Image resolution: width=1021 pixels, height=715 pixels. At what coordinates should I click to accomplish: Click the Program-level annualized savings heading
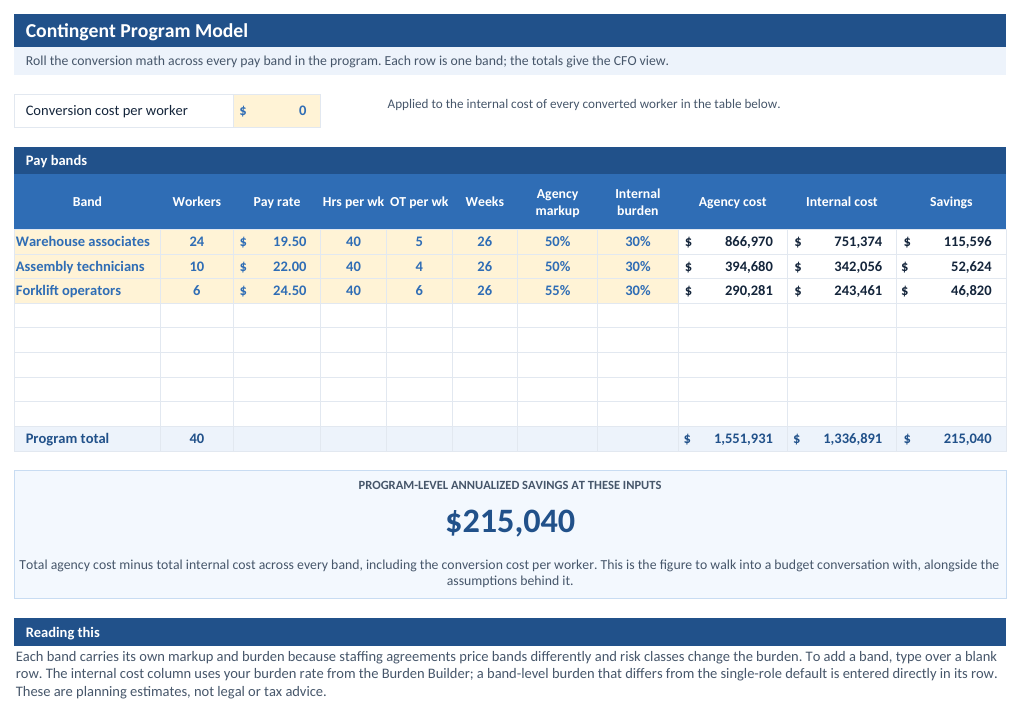point(510,485)
